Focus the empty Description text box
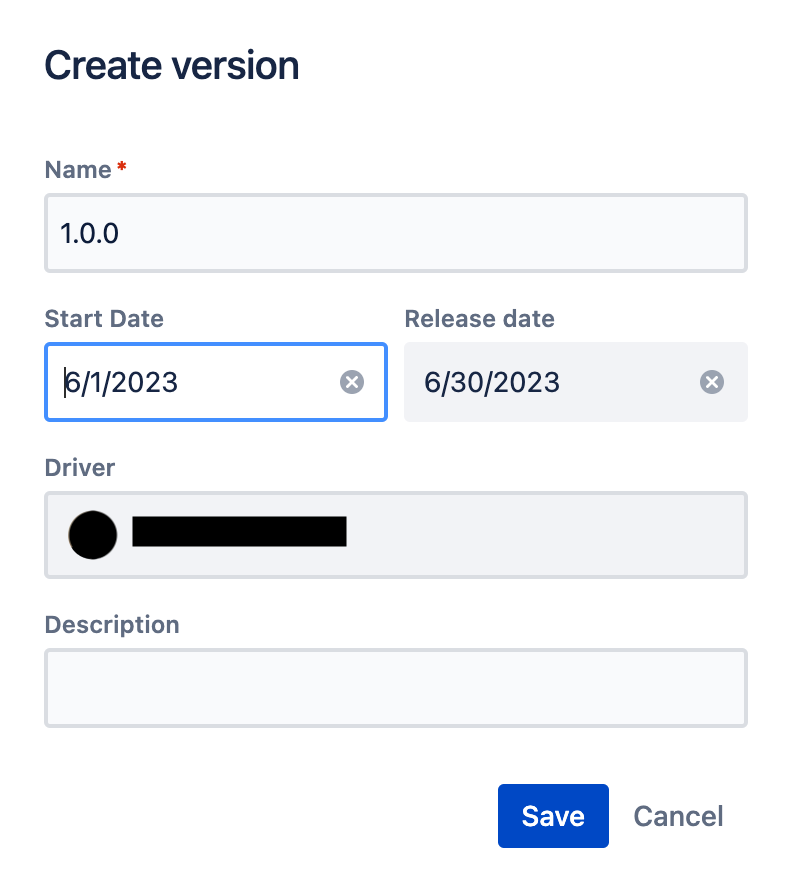 (396, 688)
